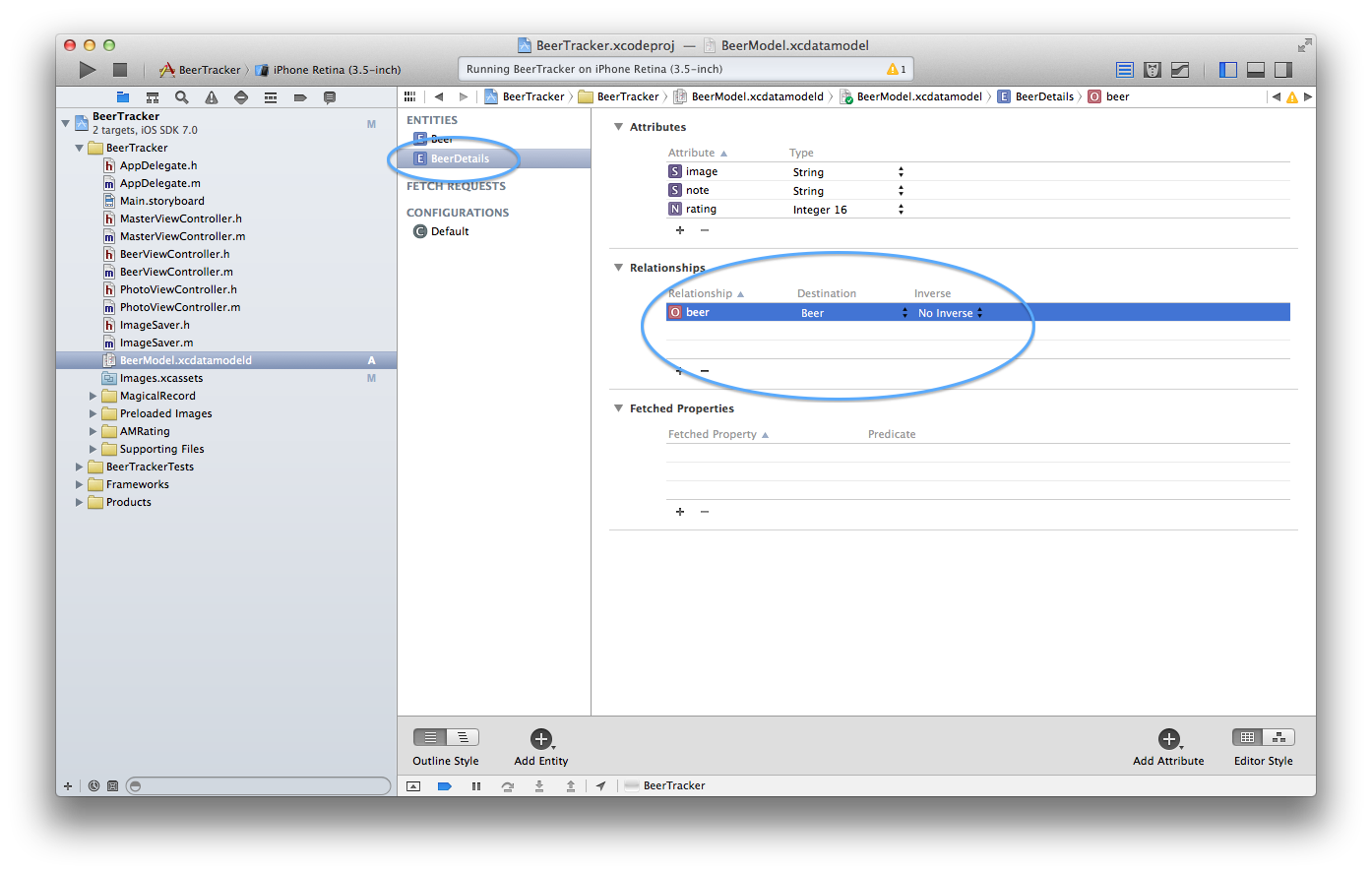
Task: Click the Simulate Location arrow icon
Action: [600, 786]
